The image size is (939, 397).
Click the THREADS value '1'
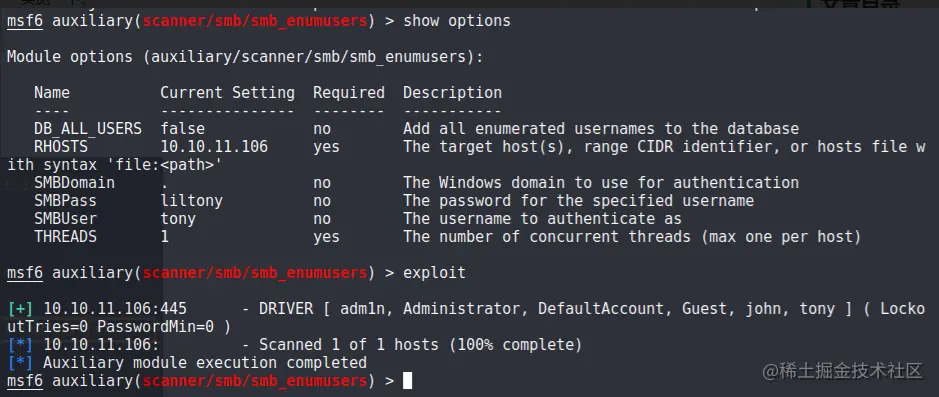pos(164,237)
